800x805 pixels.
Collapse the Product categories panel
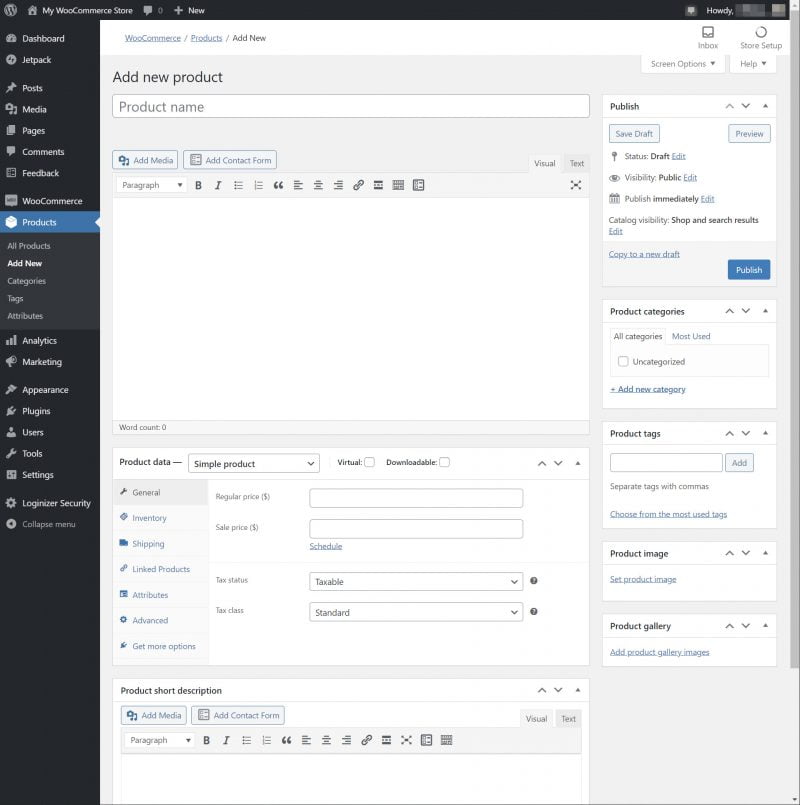coord(766,311)
